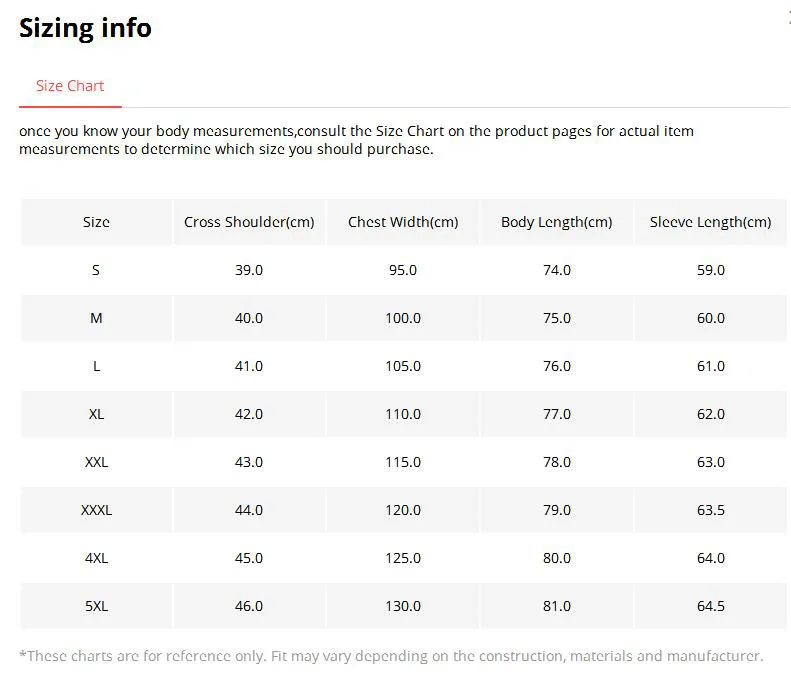Click the Cross Shoulder(cm) column header

coord(249,222)
